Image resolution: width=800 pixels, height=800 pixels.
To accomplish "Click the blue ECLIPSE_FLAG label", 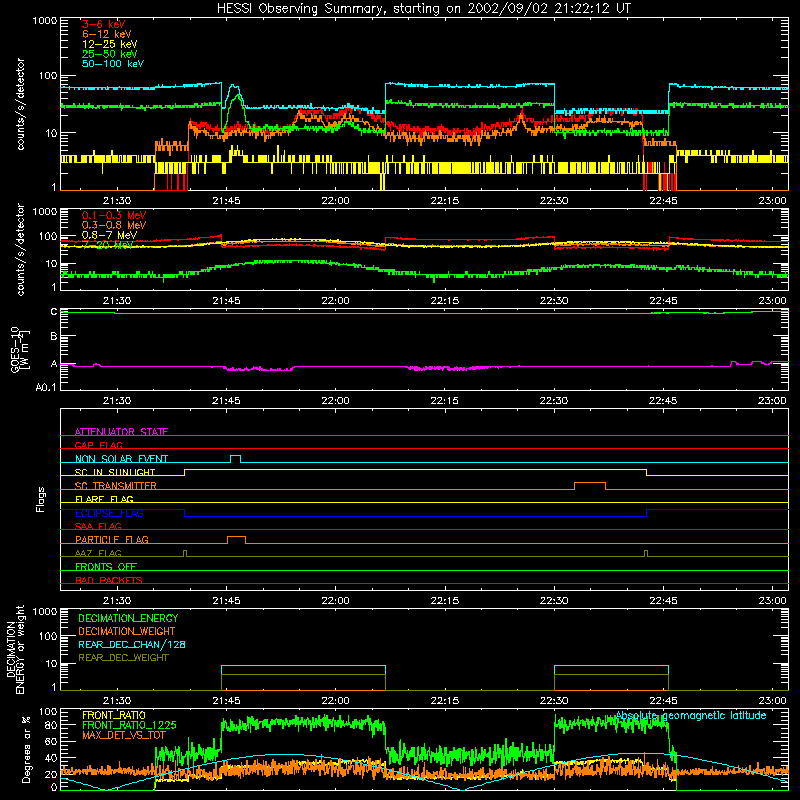I will 109,513.
